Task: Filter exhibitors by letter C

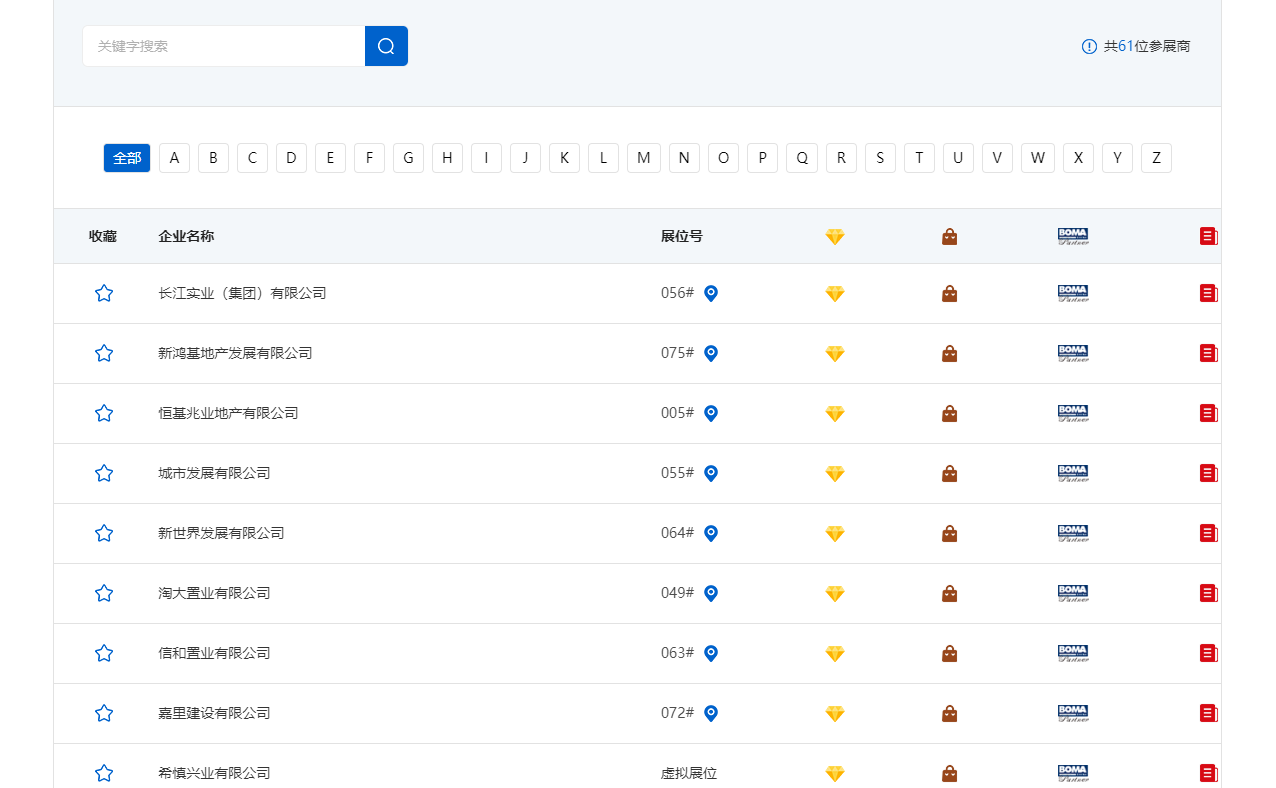Action: point(252,158)
